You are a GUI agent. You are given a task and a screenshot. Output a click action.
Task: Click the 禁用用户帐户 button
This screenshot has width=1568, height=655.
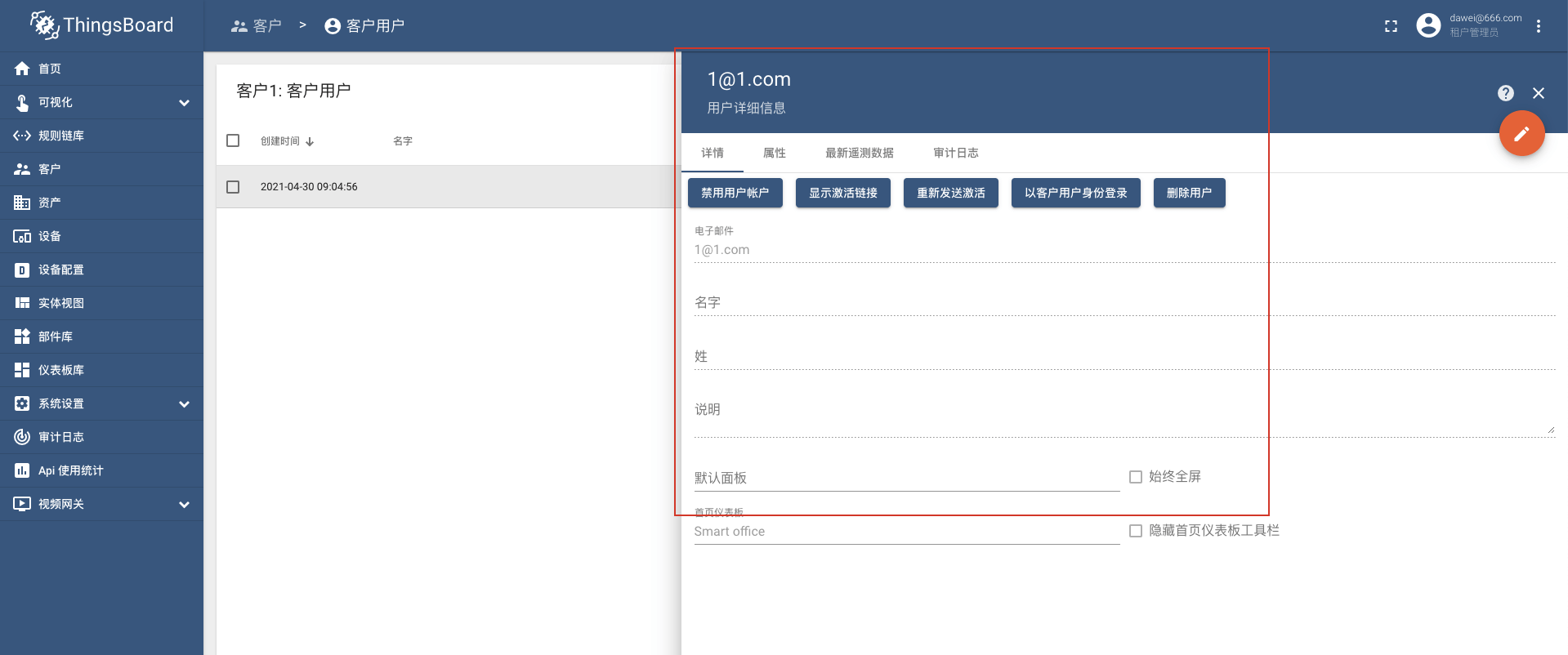click(735, 193)
